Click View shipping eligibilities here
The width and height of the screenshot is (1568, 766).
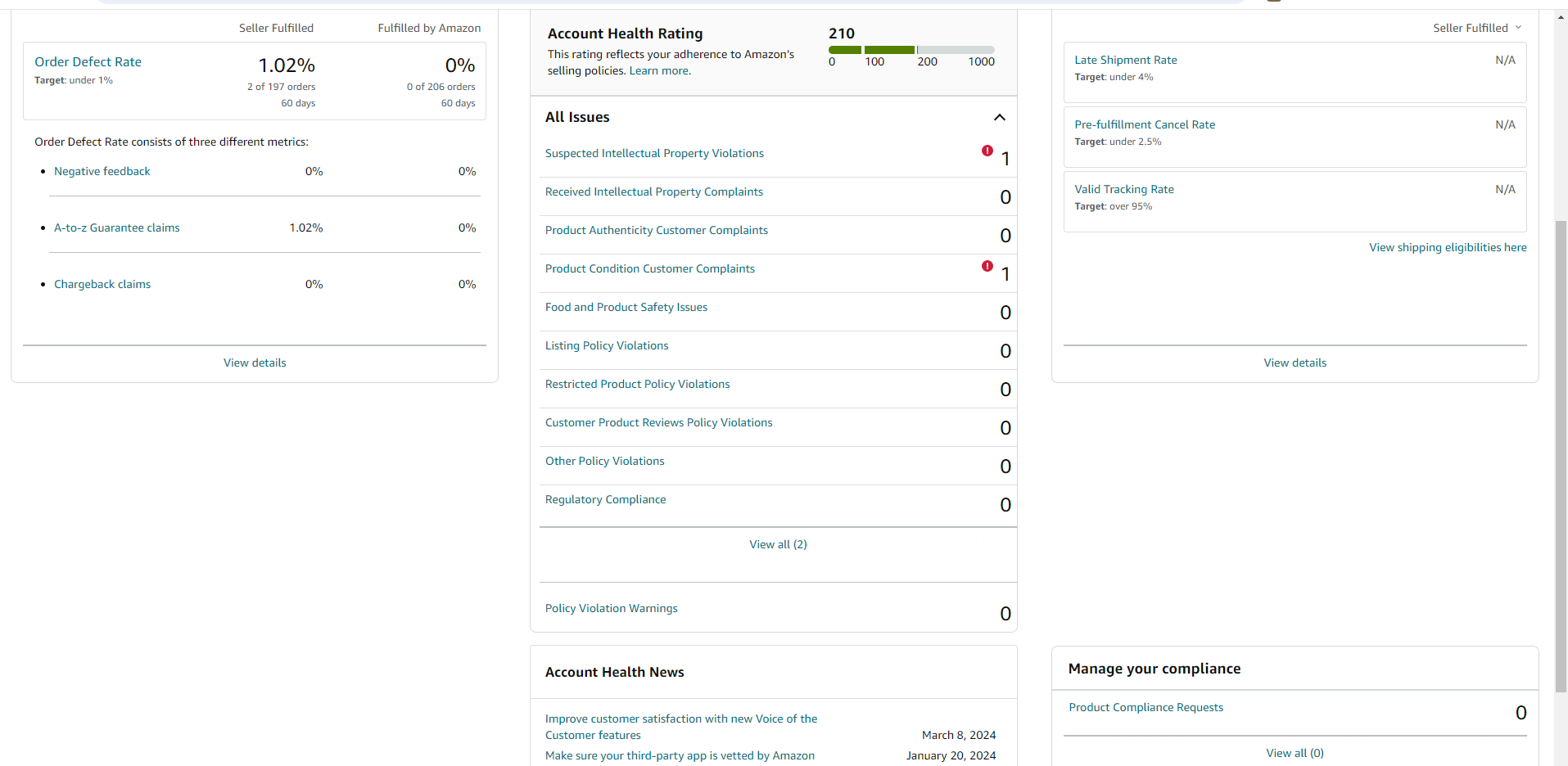pos(1448,247)
